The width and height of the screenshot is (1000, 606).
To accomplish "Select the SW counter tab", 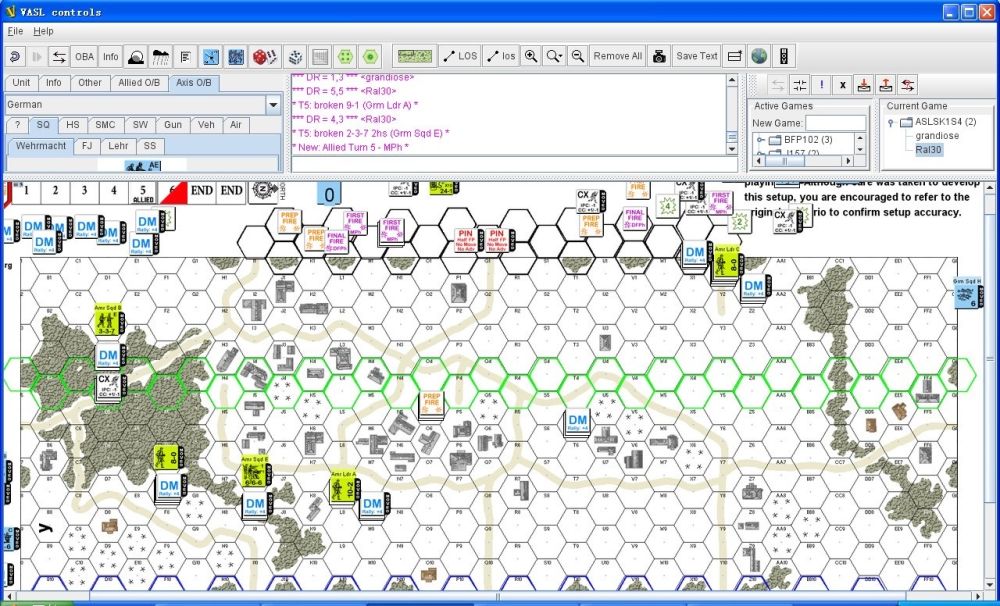I will (x=140, y=125).
